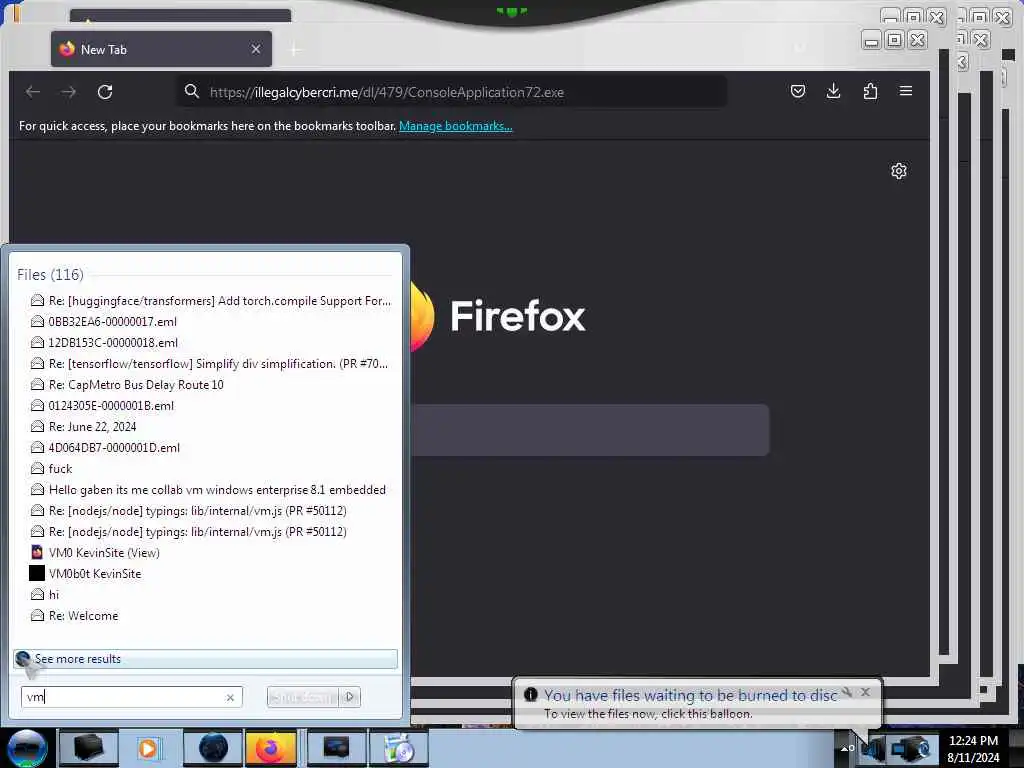Open file 12DB153C-00000018.eml
Screen dimensions: 1024x768
coord(104,342)
